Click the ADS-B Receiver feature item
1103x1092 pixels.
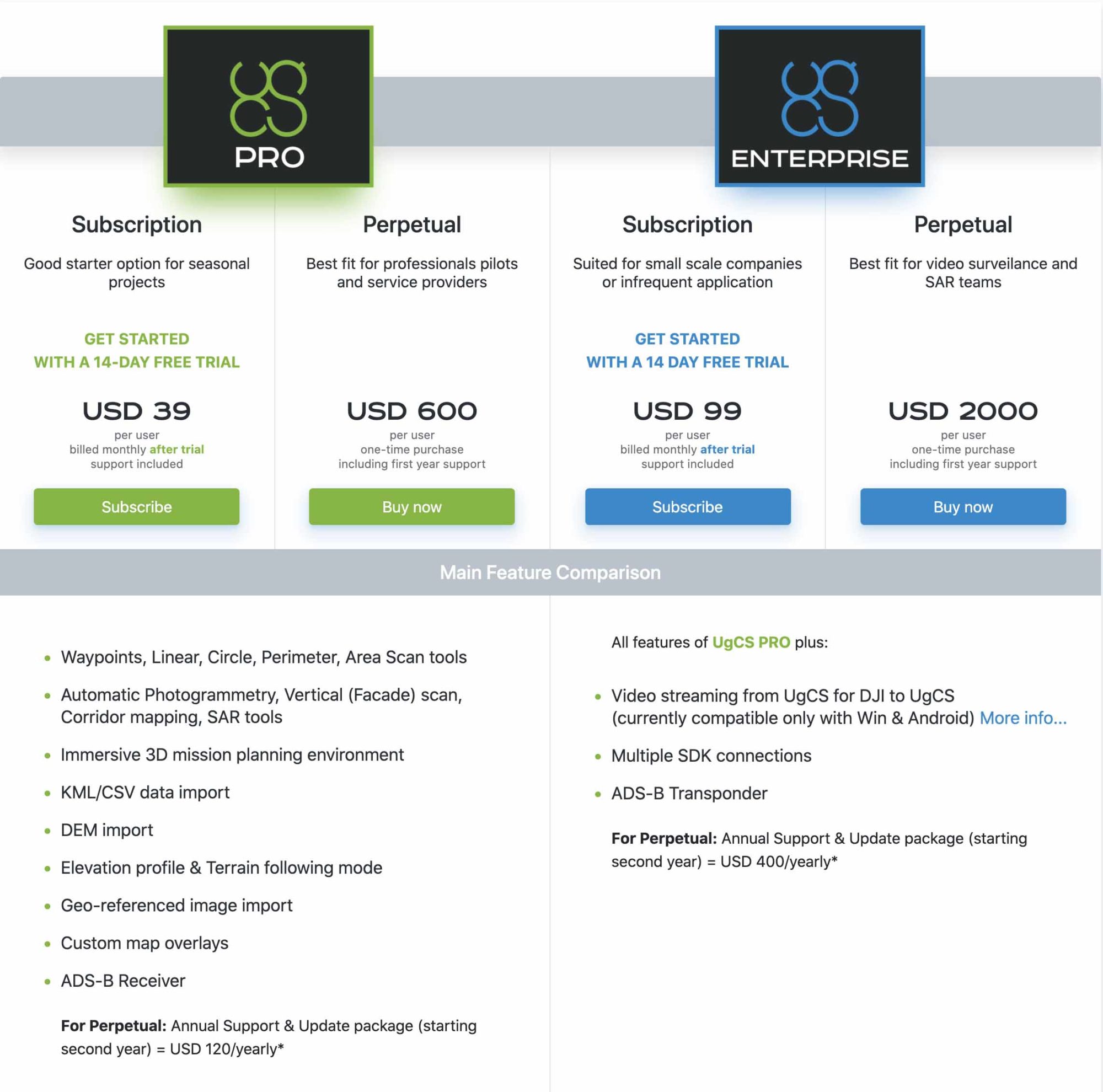pos(123,981)
